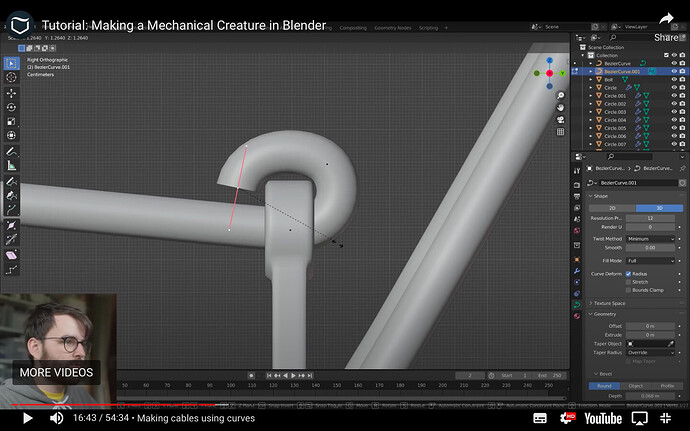
Task: Toggle the Collection exclude checkbox
Action: tap(666, 55)
